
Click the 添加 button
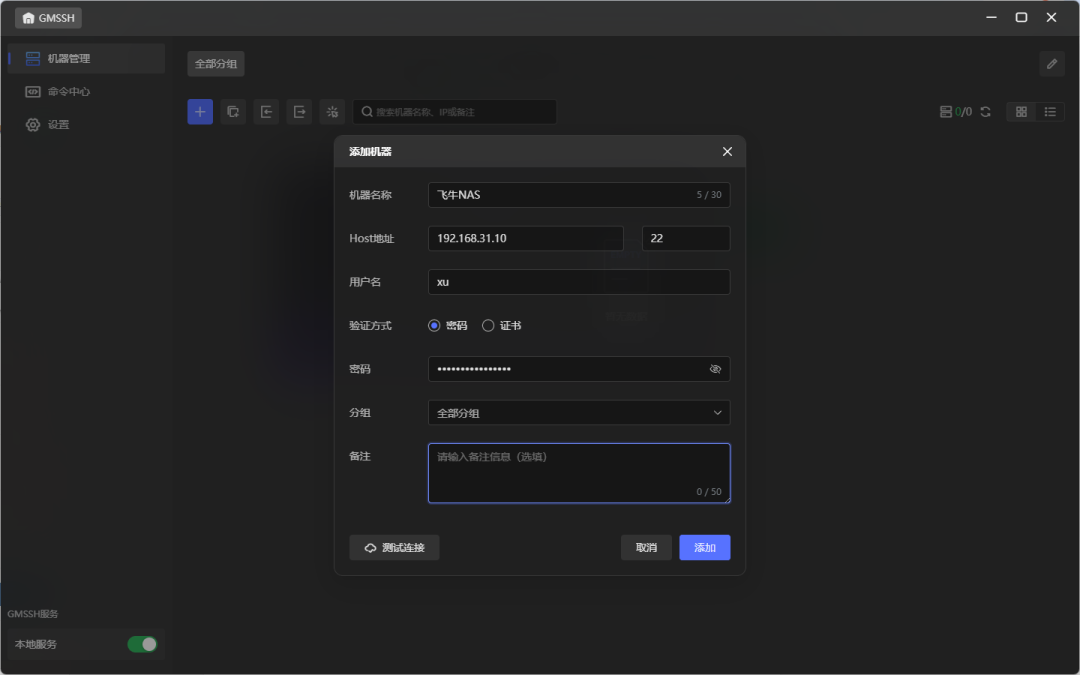[705, 548]
